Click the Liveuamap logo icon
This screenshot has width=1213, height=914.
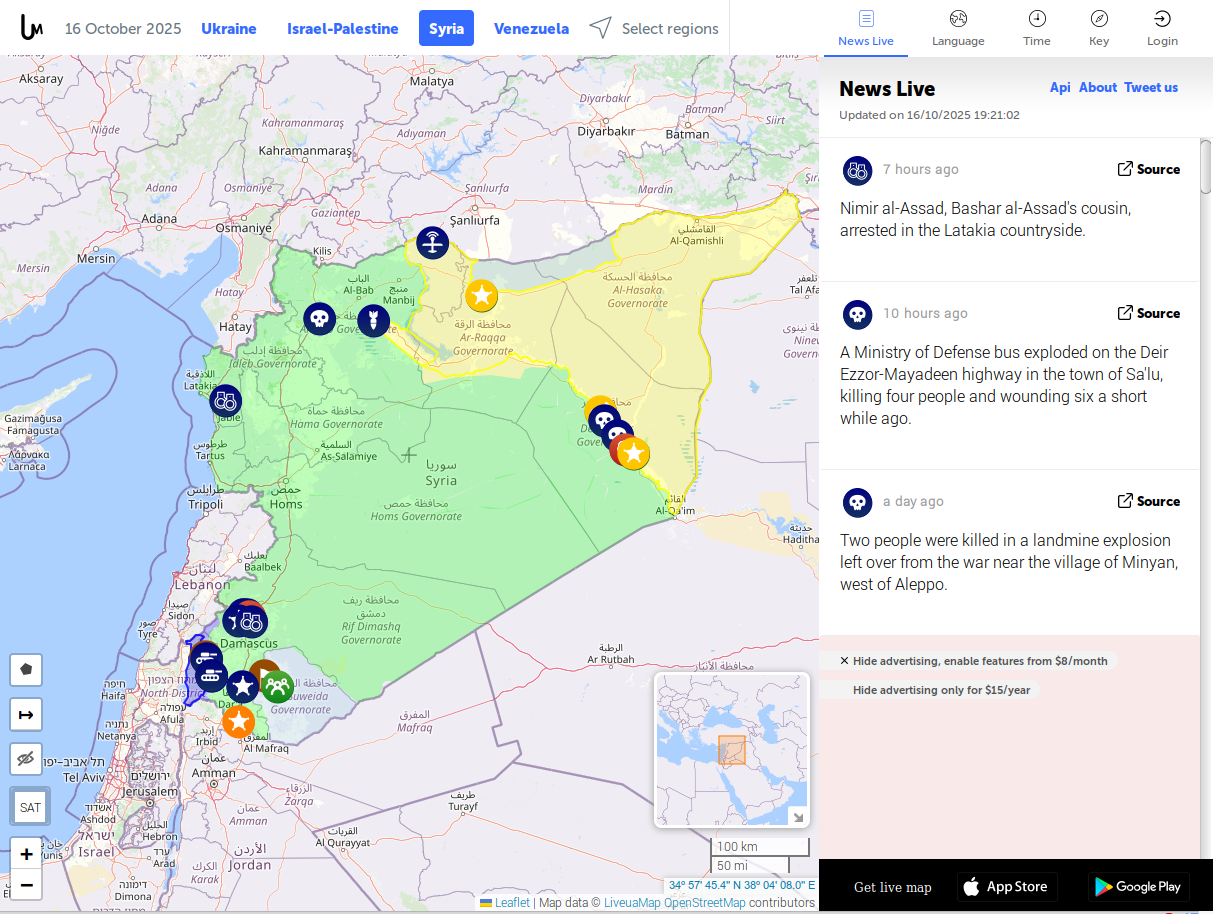pyautogui.click(x=31, y=28)
